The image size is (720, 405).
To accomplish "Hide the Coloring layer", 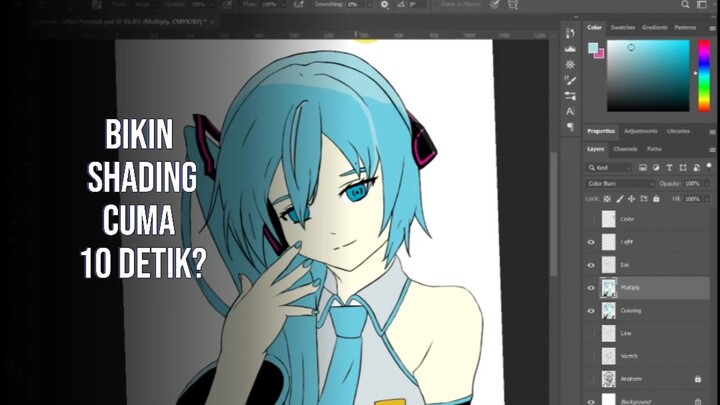I will point(591,311).
